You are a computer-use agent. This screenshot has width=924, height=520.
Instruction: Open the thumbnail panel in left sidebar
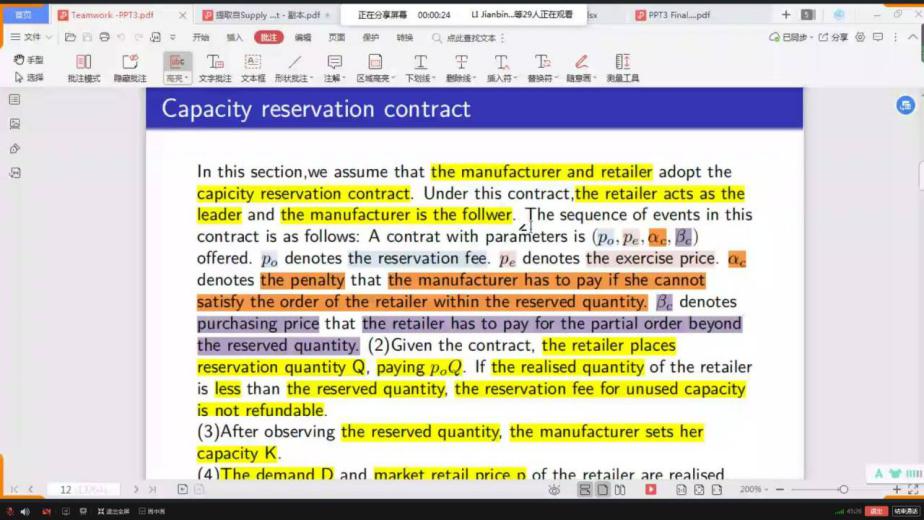coord(15,124)
